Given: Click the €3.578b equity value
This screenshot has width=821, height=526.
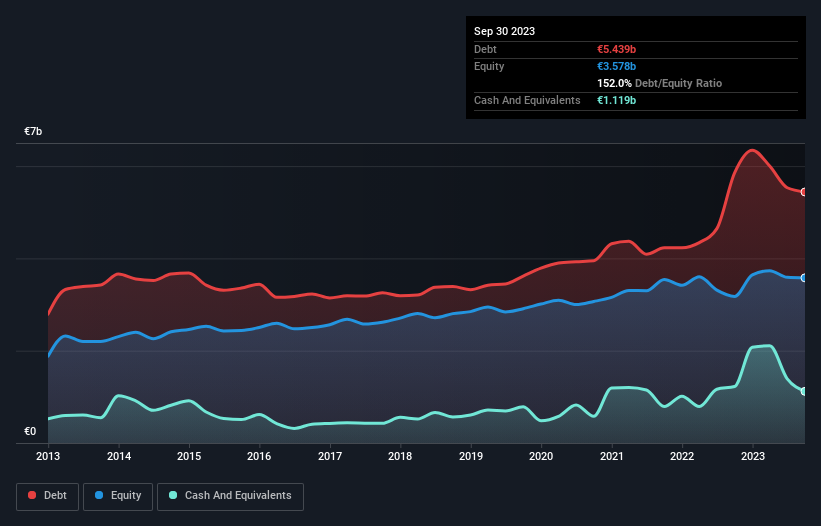Looking at the screenshot, I should click(x=616, y=66).
